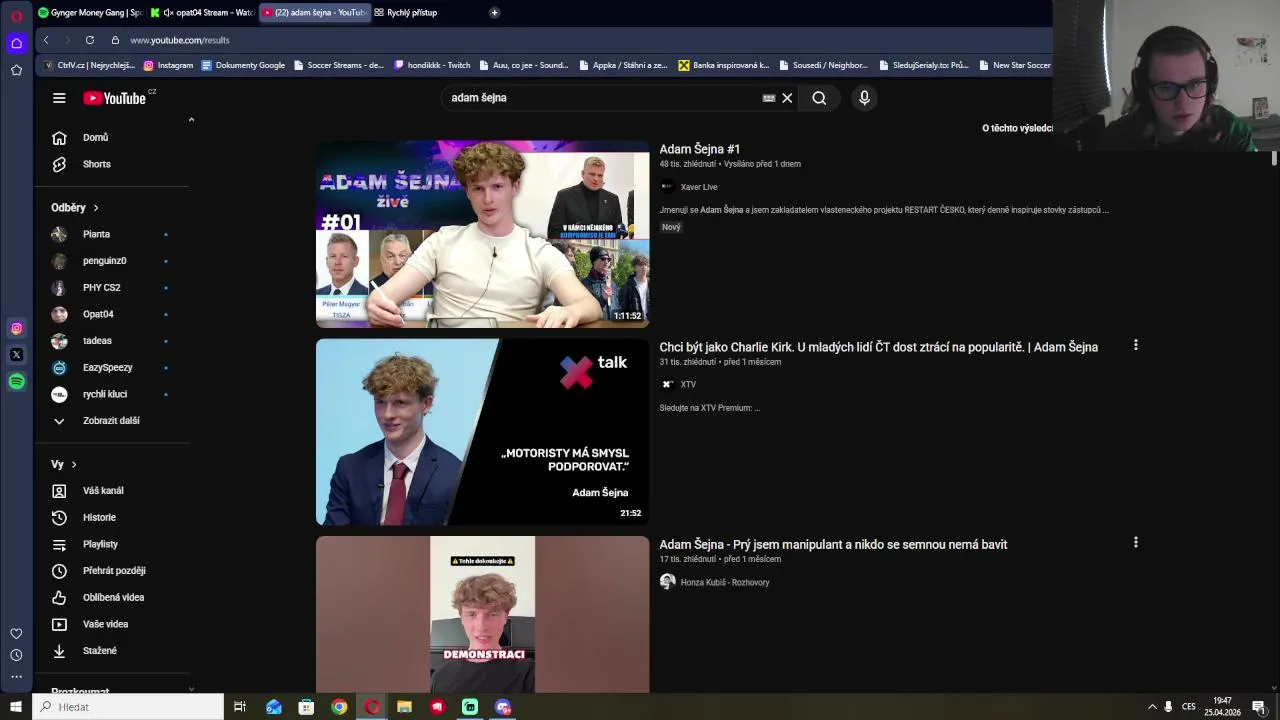
Task: Expand Zobrazit další subscriptions
Action: 112,421
